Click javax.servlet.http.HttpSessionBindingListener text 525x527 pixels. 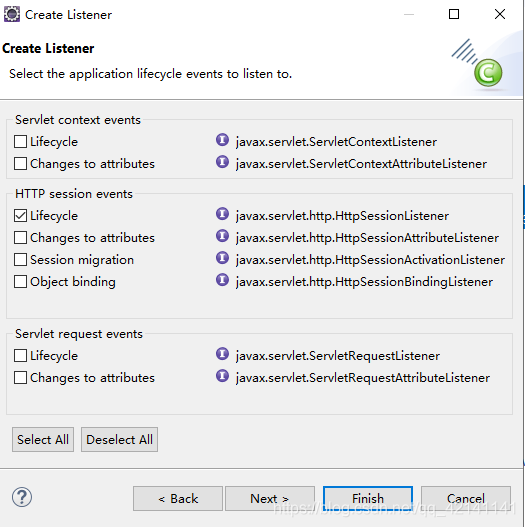[364, 282]
